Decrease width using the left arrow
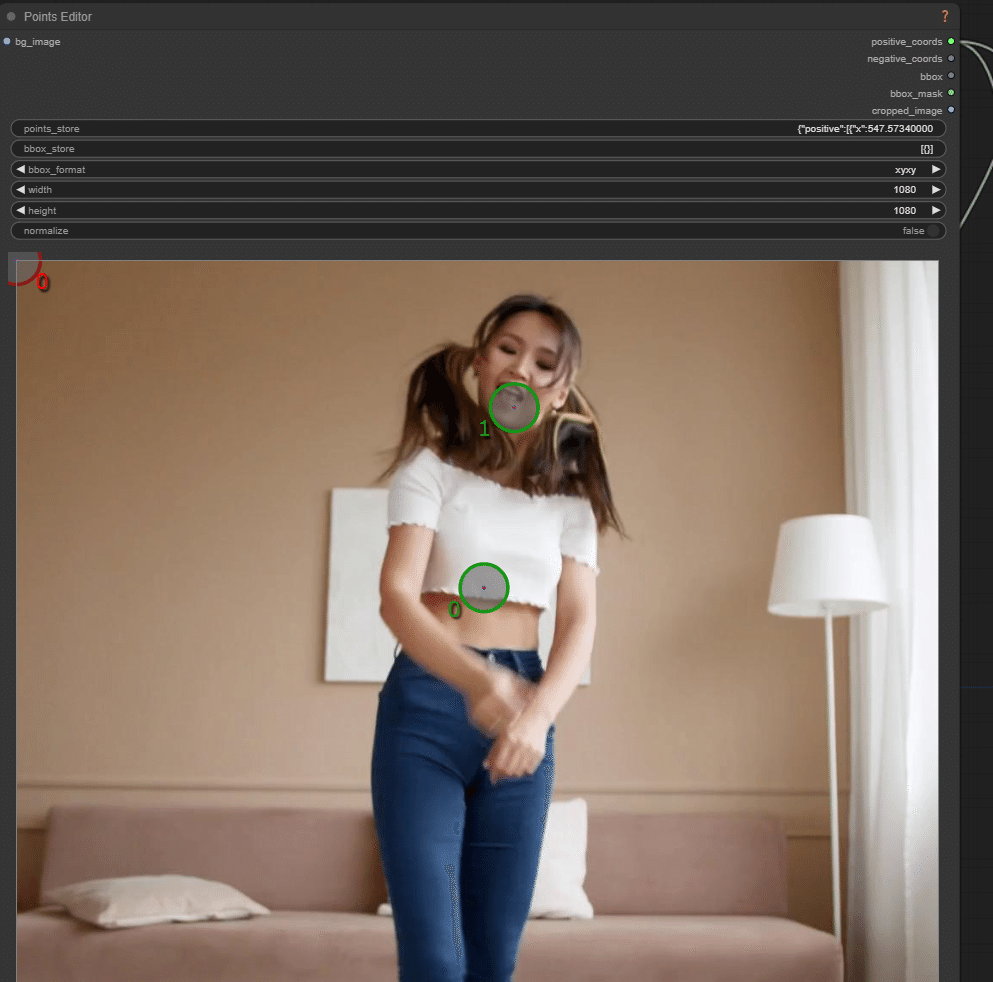Image resolution: width=993 pixels, height=982 pixels. pos(20,189)
